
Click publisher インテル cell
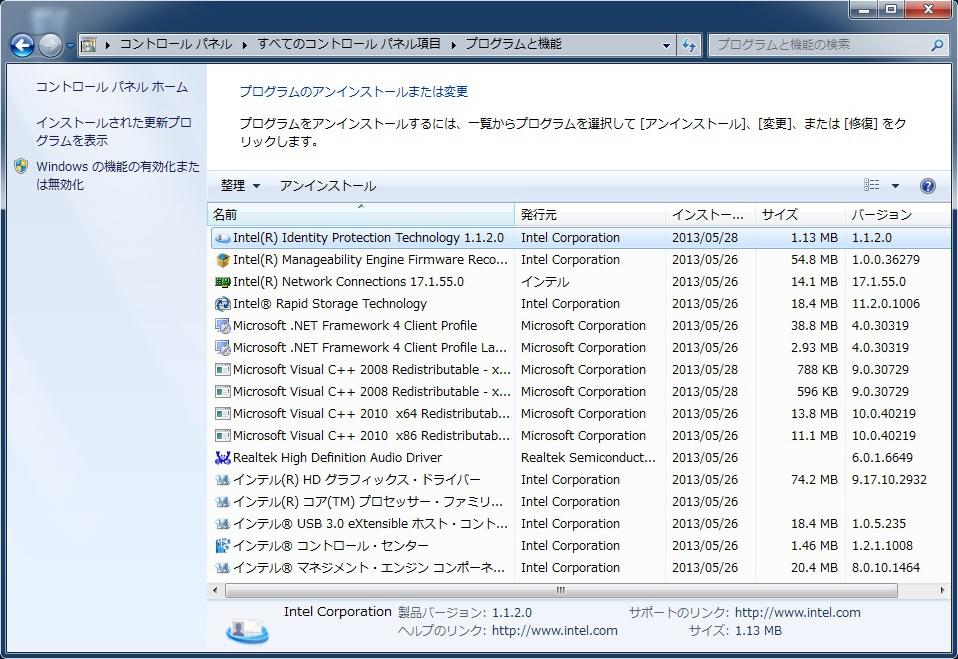tap(545, 282)
